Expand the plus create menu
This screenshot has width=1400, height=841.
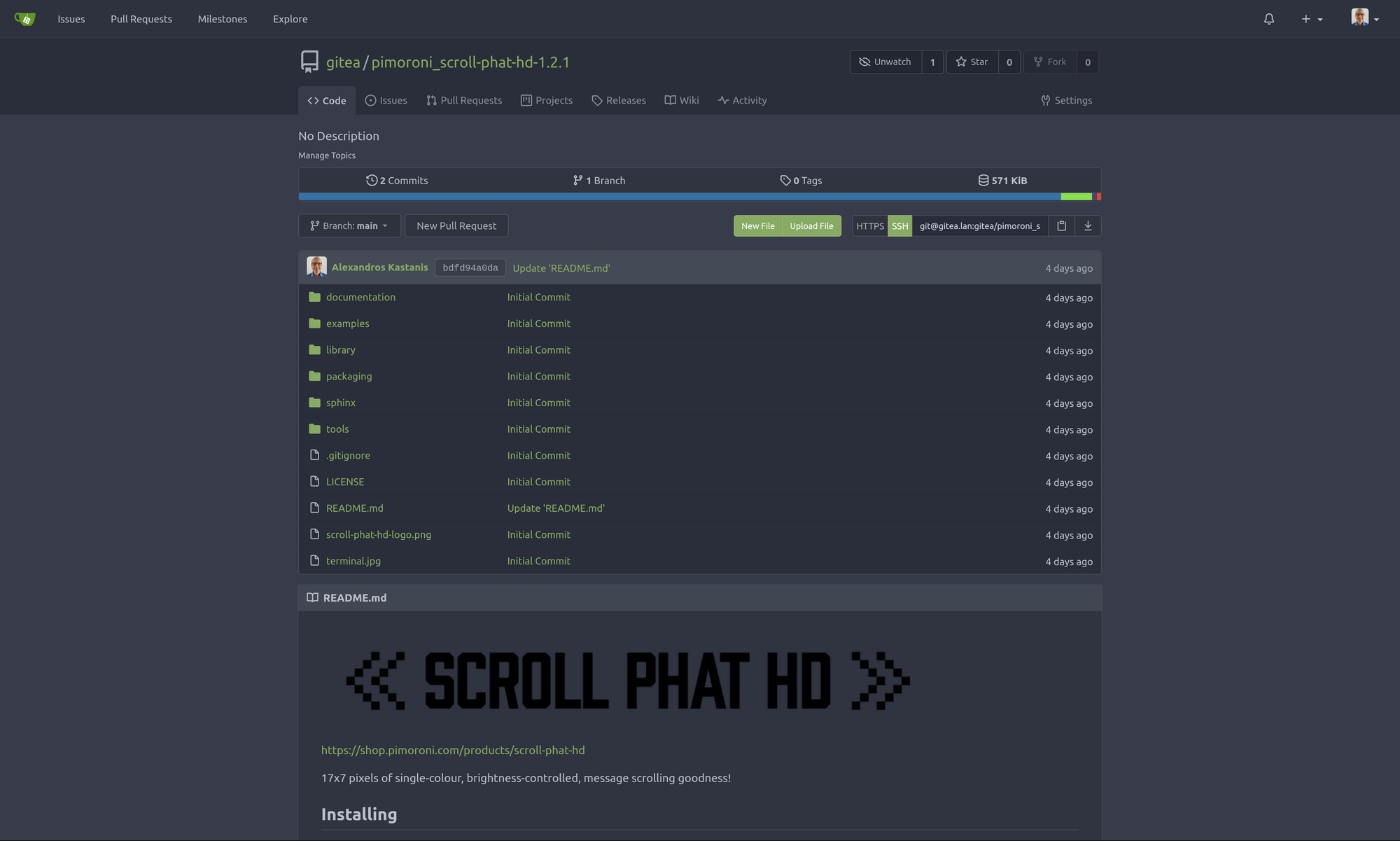click(1312, 19)
